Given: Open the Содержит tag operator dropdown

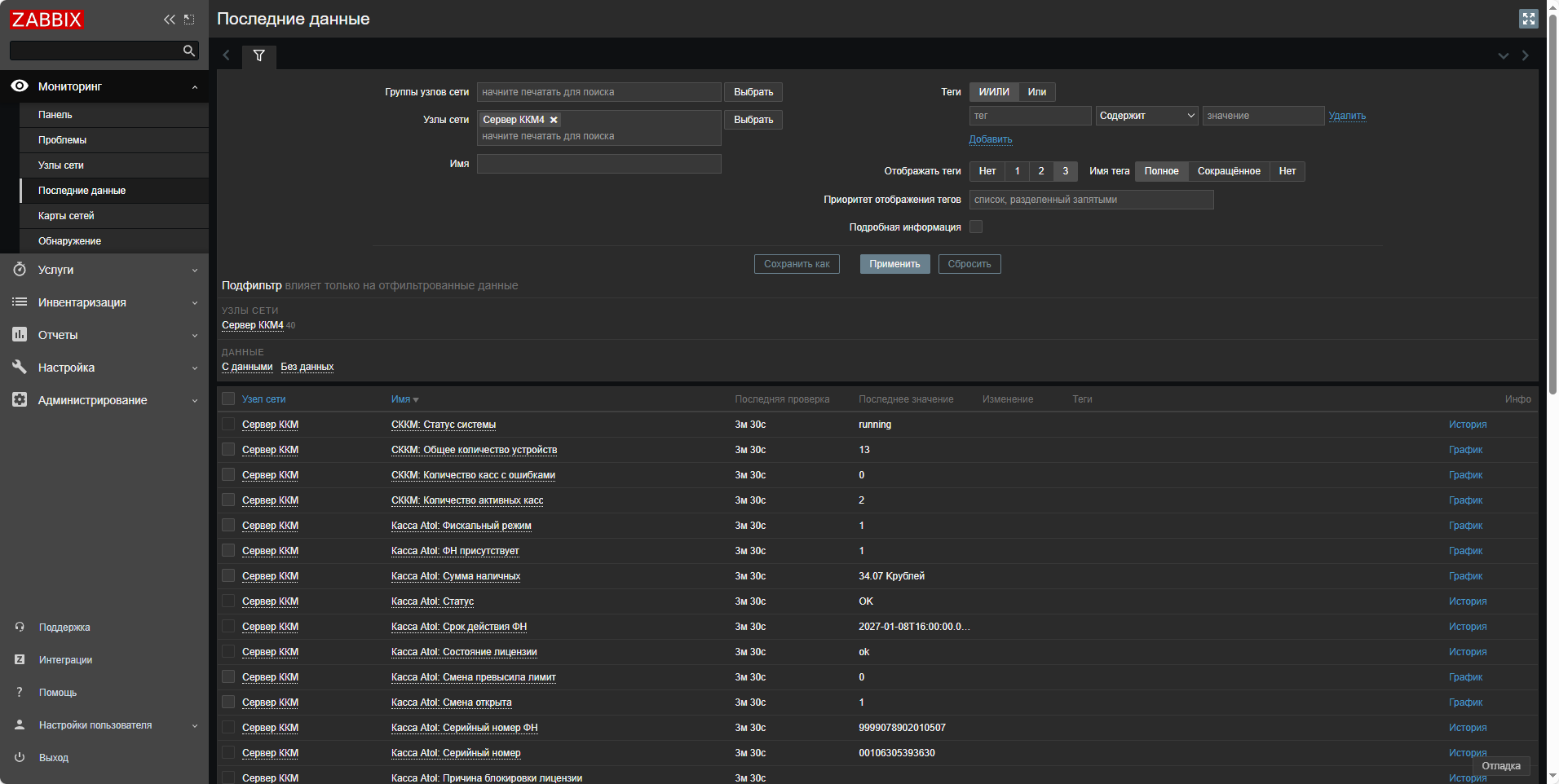Looking at the screenshot, I should click(x=1146, y=116).
